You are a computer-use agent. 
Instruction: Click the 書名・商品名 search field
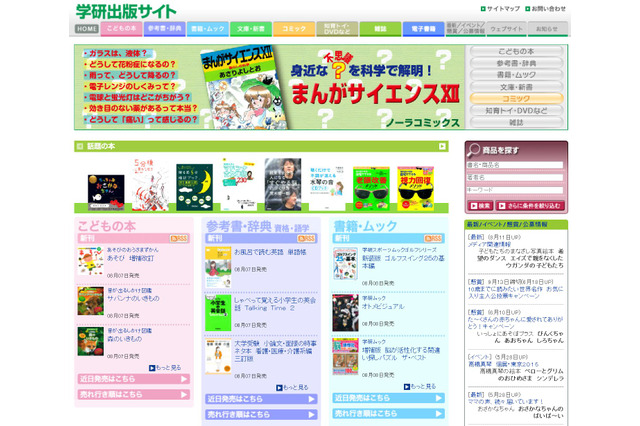515,165
